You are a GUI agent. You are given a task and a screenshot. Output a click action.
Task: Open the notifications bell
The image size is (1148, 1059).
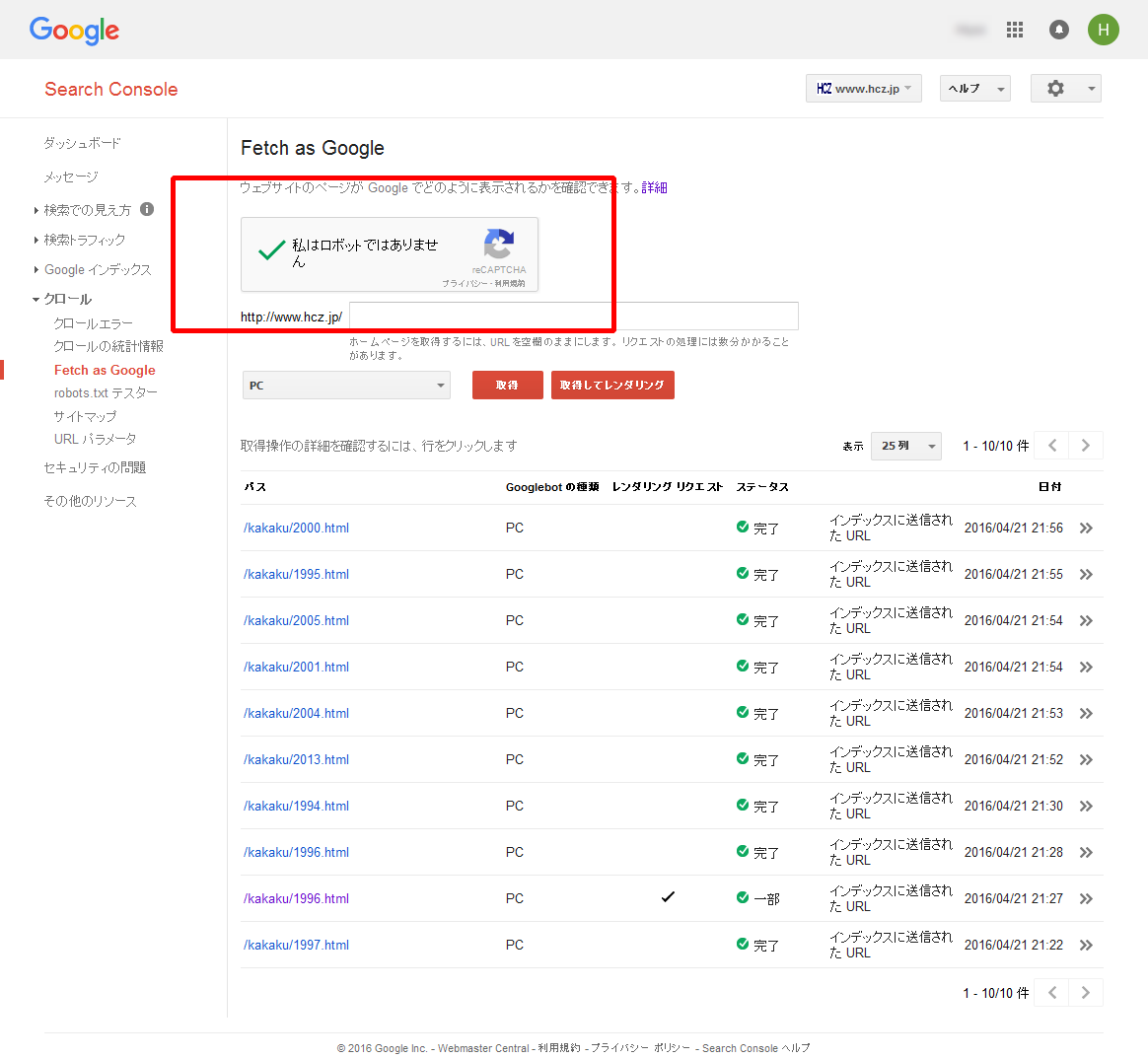coord(1058,30)
